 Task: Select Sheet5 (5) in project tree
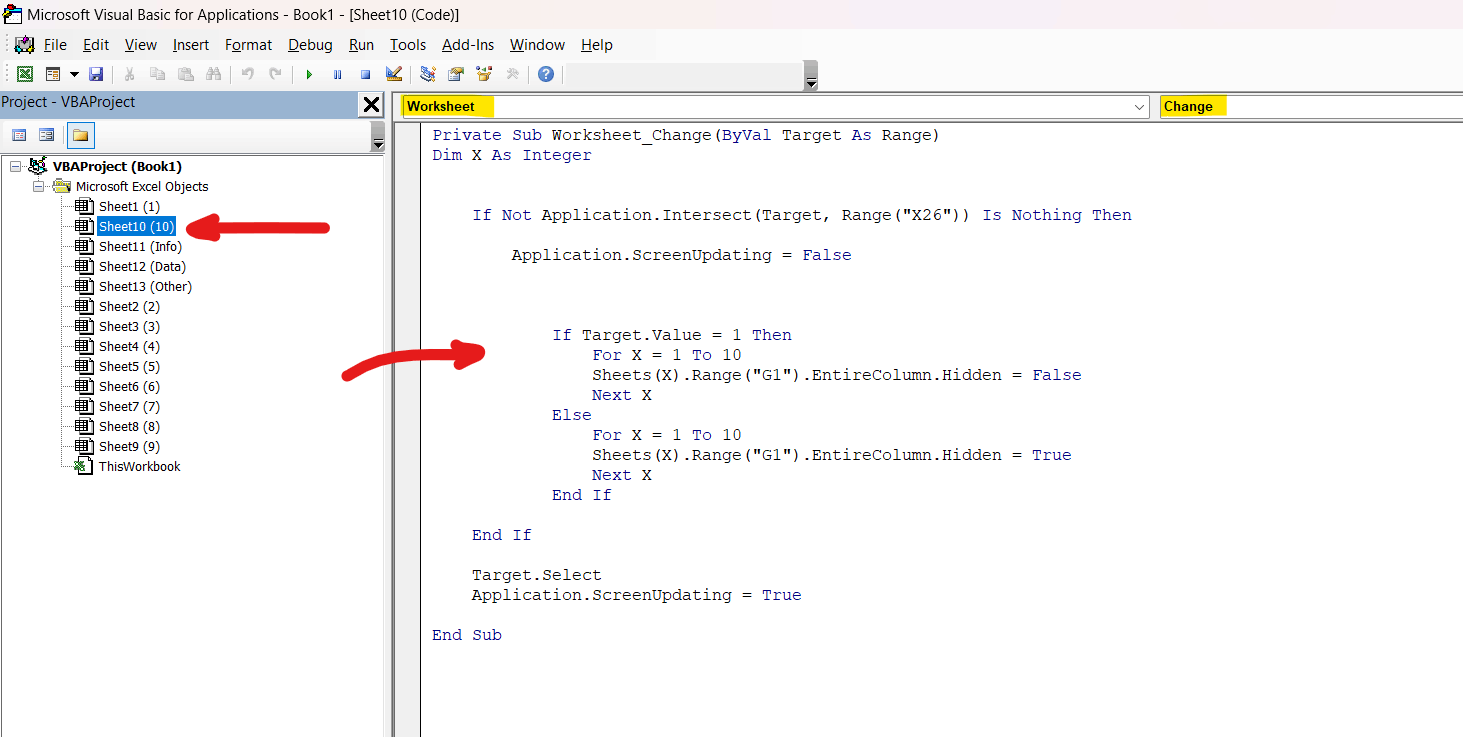coord(129,366)
